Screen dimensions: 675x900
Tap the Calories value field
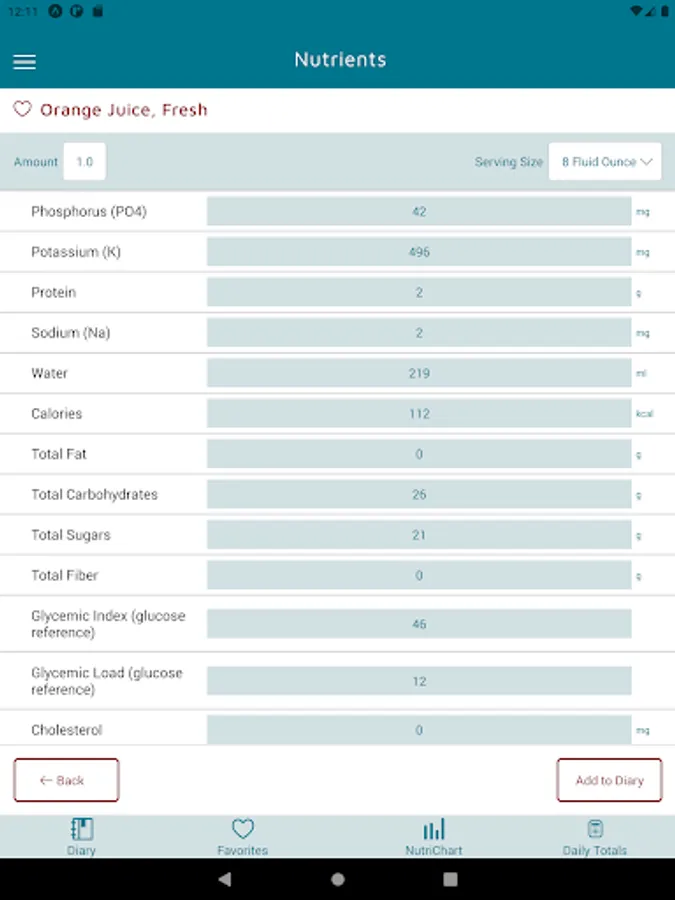coord(419,414)
